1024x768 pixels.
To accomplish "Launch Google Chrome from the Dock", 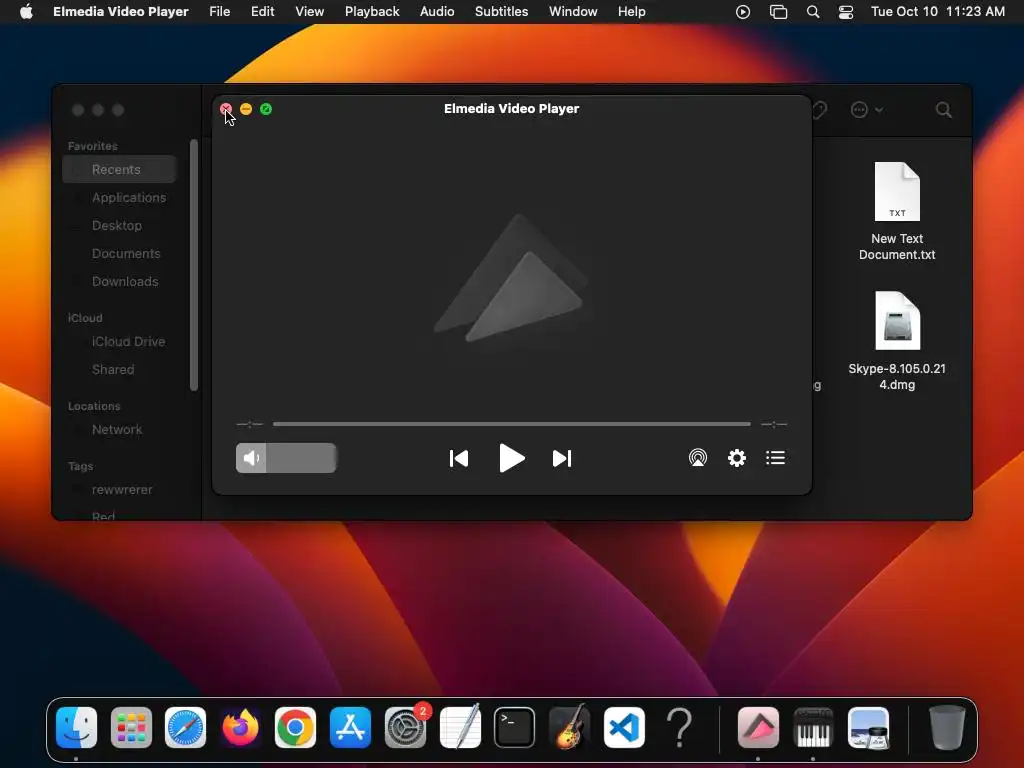I will pos(295,727).
